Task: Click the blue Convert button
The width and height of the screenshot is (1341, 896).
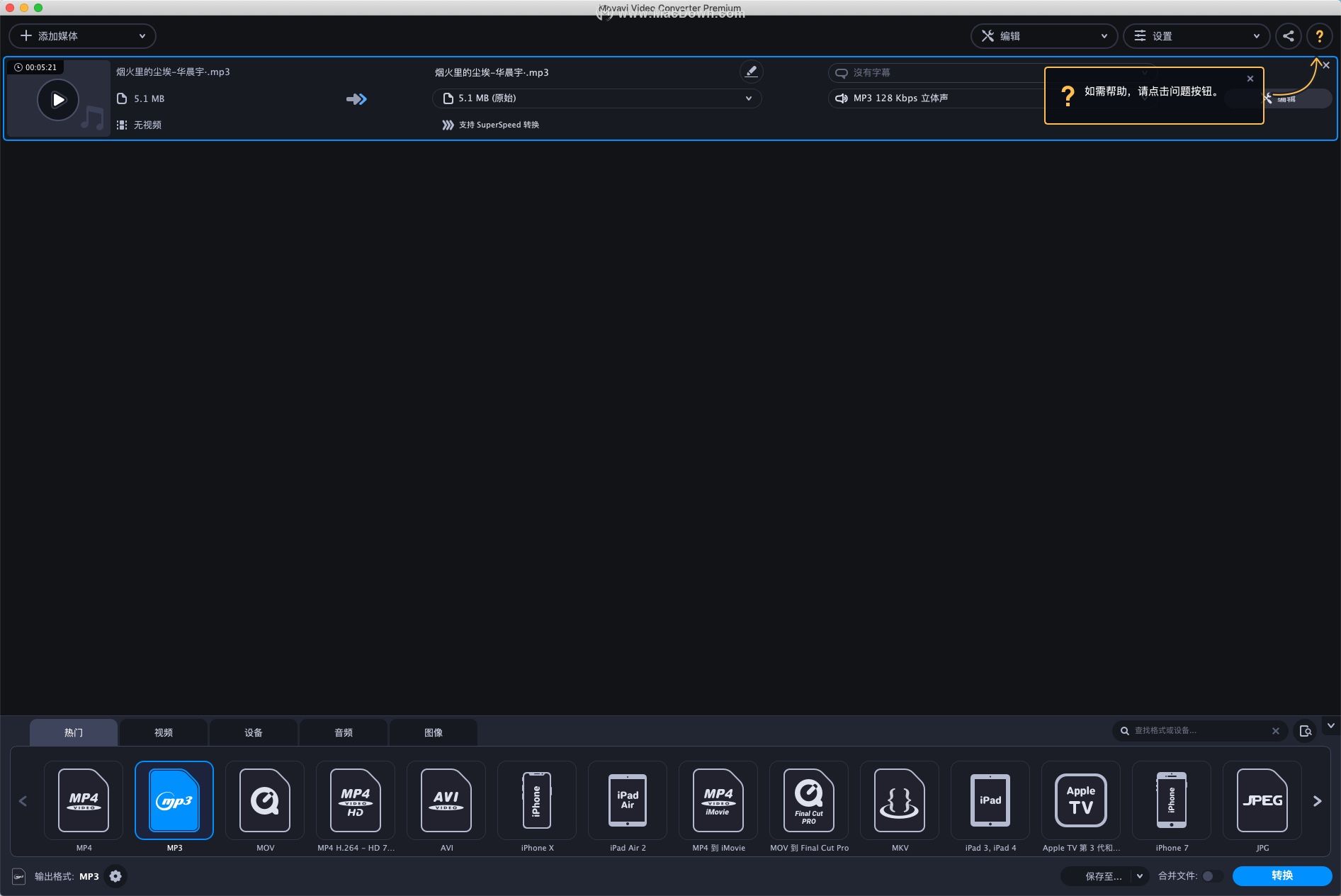Action: coord(1282,876)
